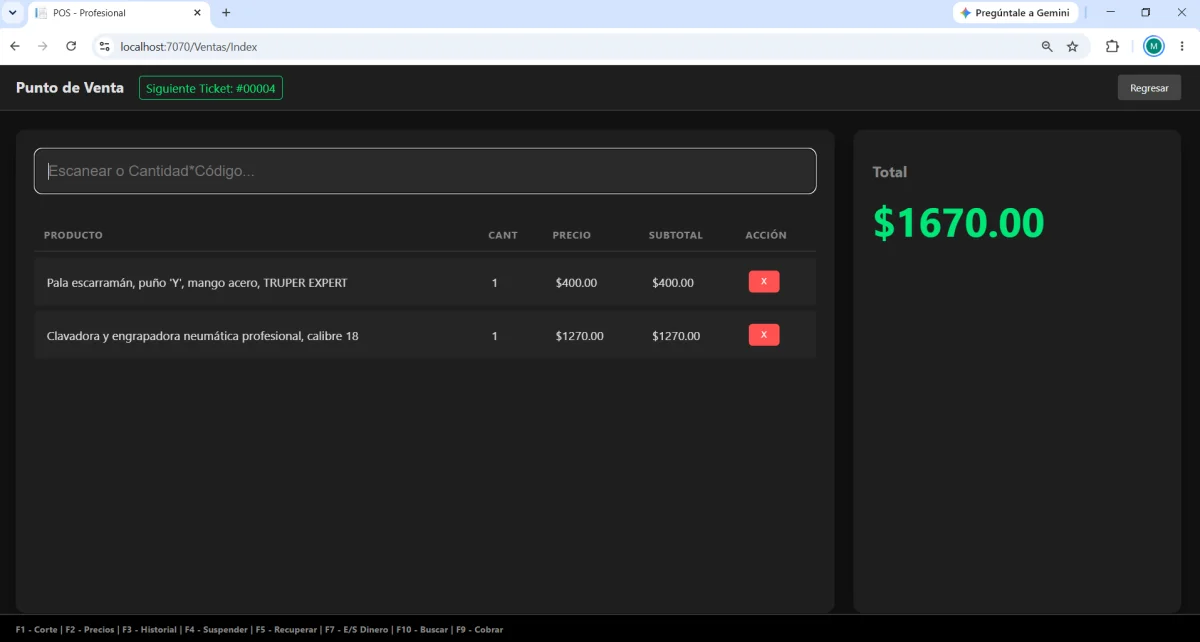1200x642 pixels.
Task: Focus the Escanear o Cantidad*Código field
Action: point(425,171)
